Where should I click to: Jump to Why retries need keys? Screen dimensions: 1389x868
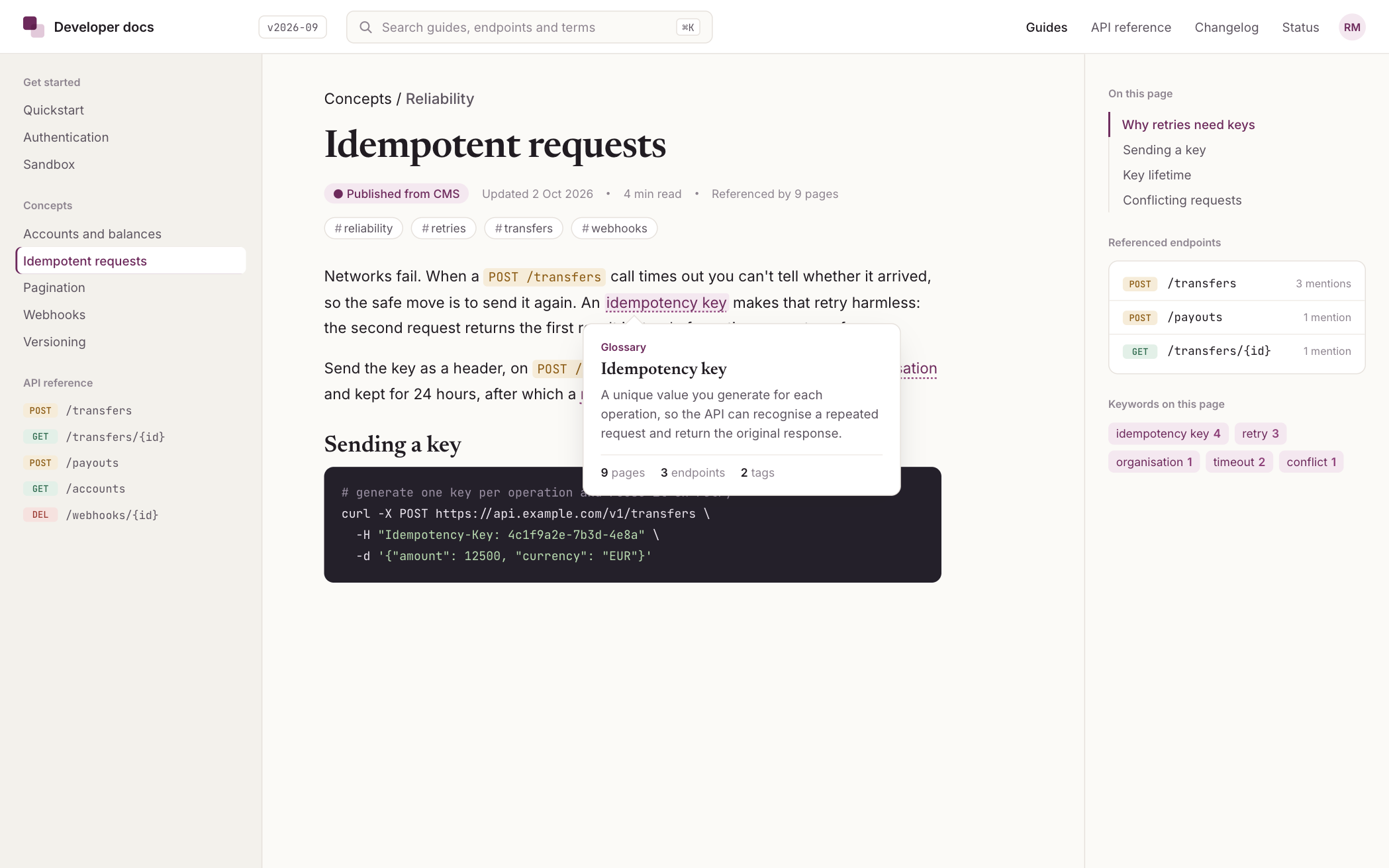click(x=1188, y=124)
